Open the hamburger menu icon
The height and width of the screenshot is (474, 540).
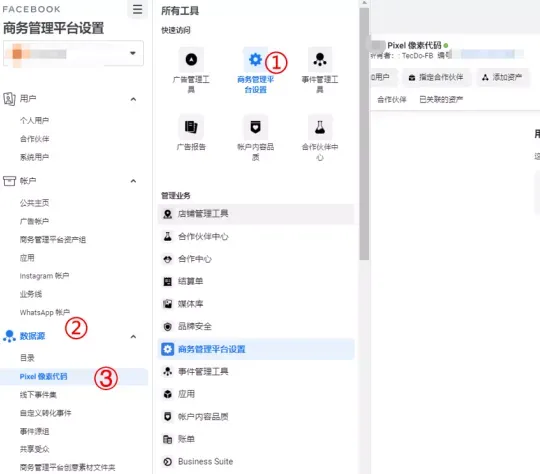[x=137, y=9]
